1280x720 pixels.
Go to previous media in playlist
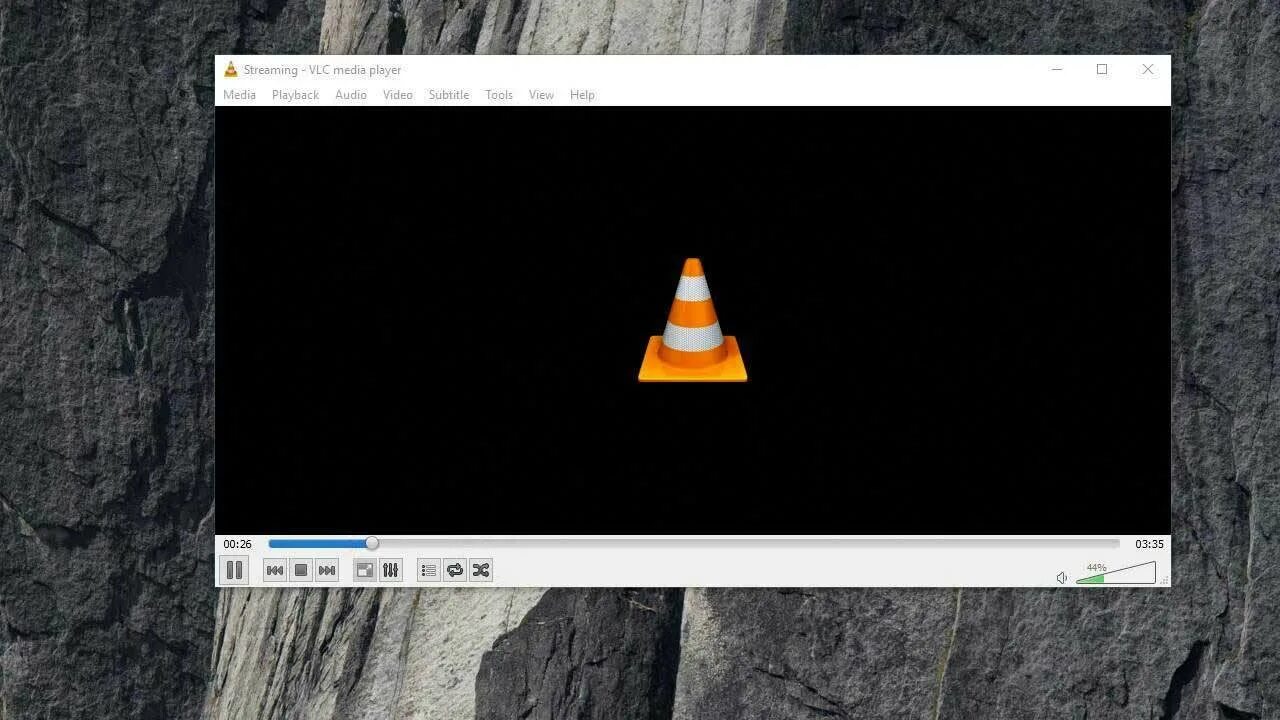pyautogui.click(x=275, y=570)
